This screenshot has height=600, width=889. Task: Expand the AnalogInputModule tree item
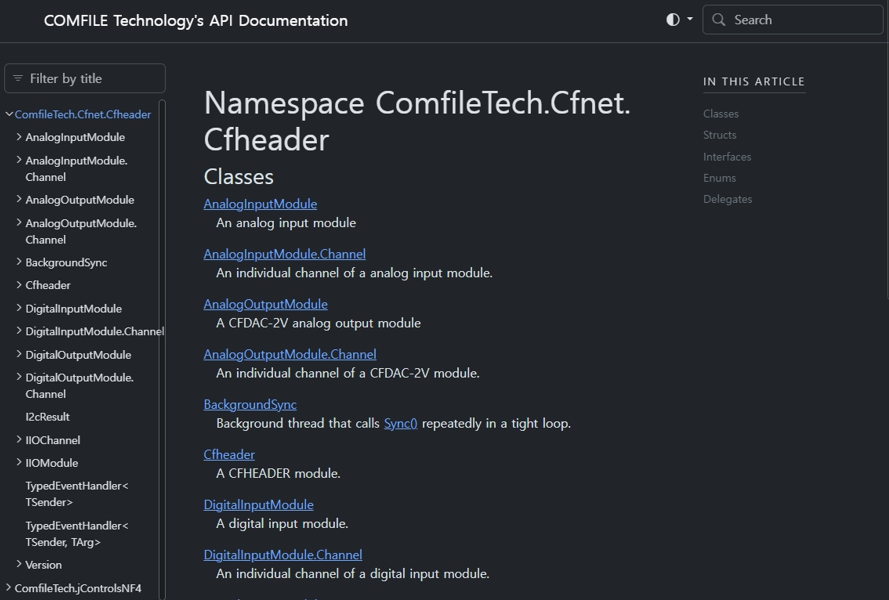coord(19,137)
